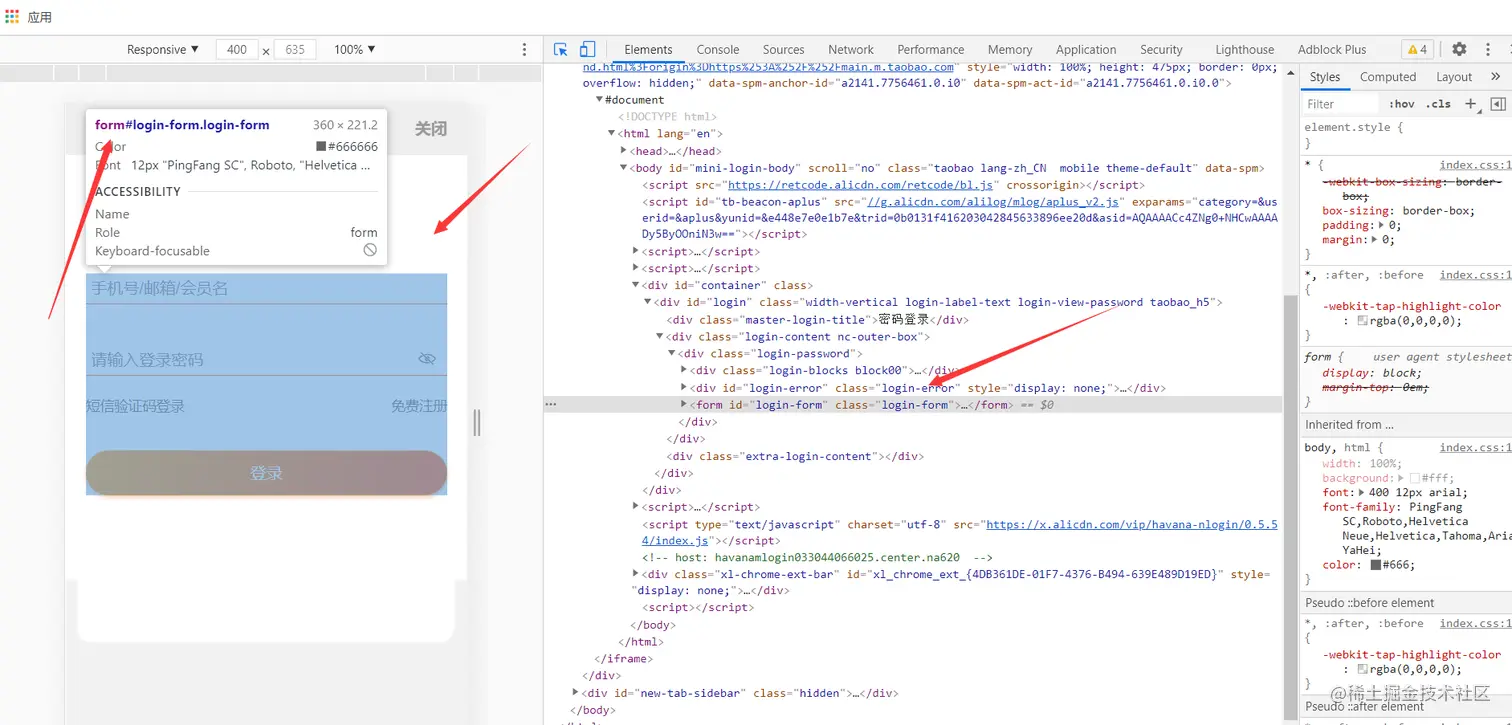
Task: Open the aplus_v2.js script link
Action: [993, 202]
